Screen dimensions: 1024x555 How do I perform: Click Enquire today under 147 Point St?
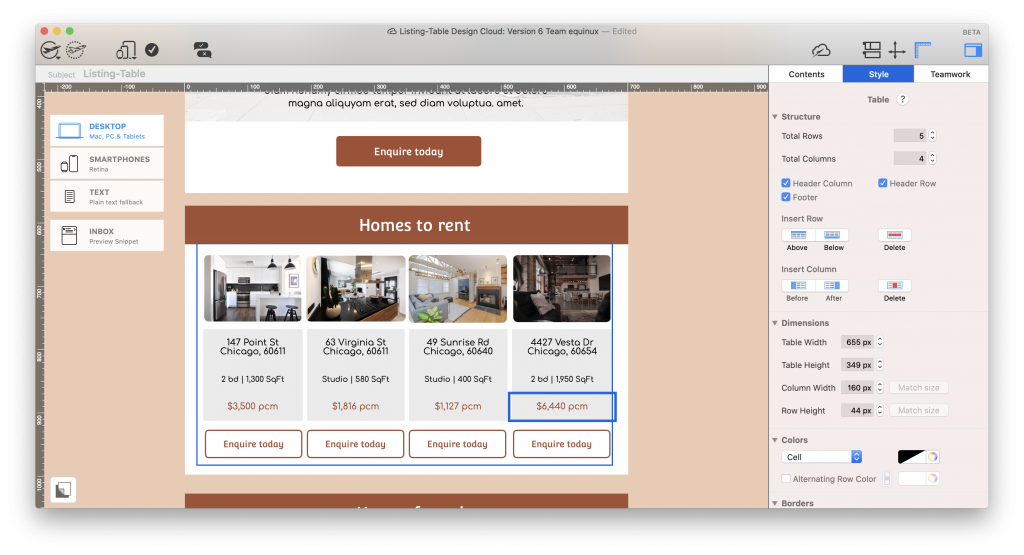coord(253,444)
